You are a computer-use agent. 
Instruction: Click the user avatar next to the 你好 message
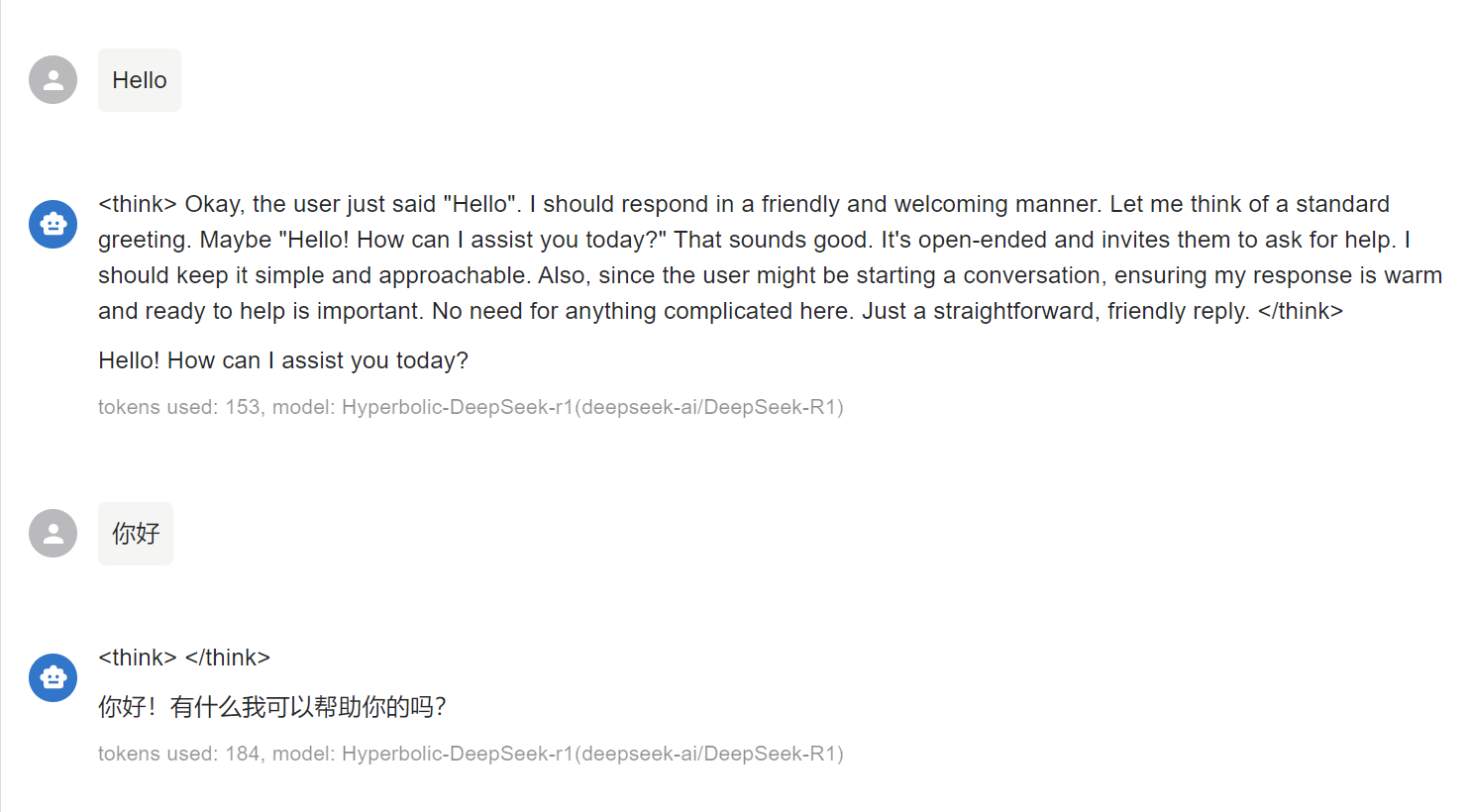[x=53, y=534]
